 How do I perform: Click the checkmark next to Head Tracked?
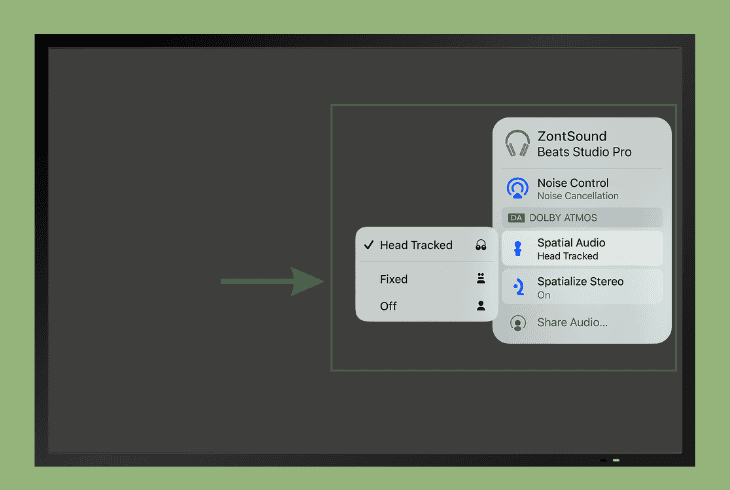[x=369, y=245]
